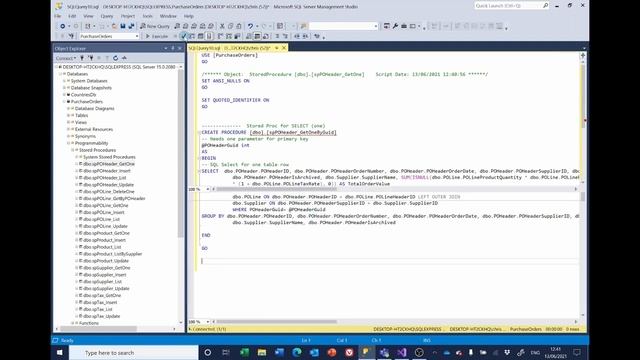Screen dimensions: 640x360
Task: Open Microsoft Edge from the taskbar
Action: (x=297, y=352)
